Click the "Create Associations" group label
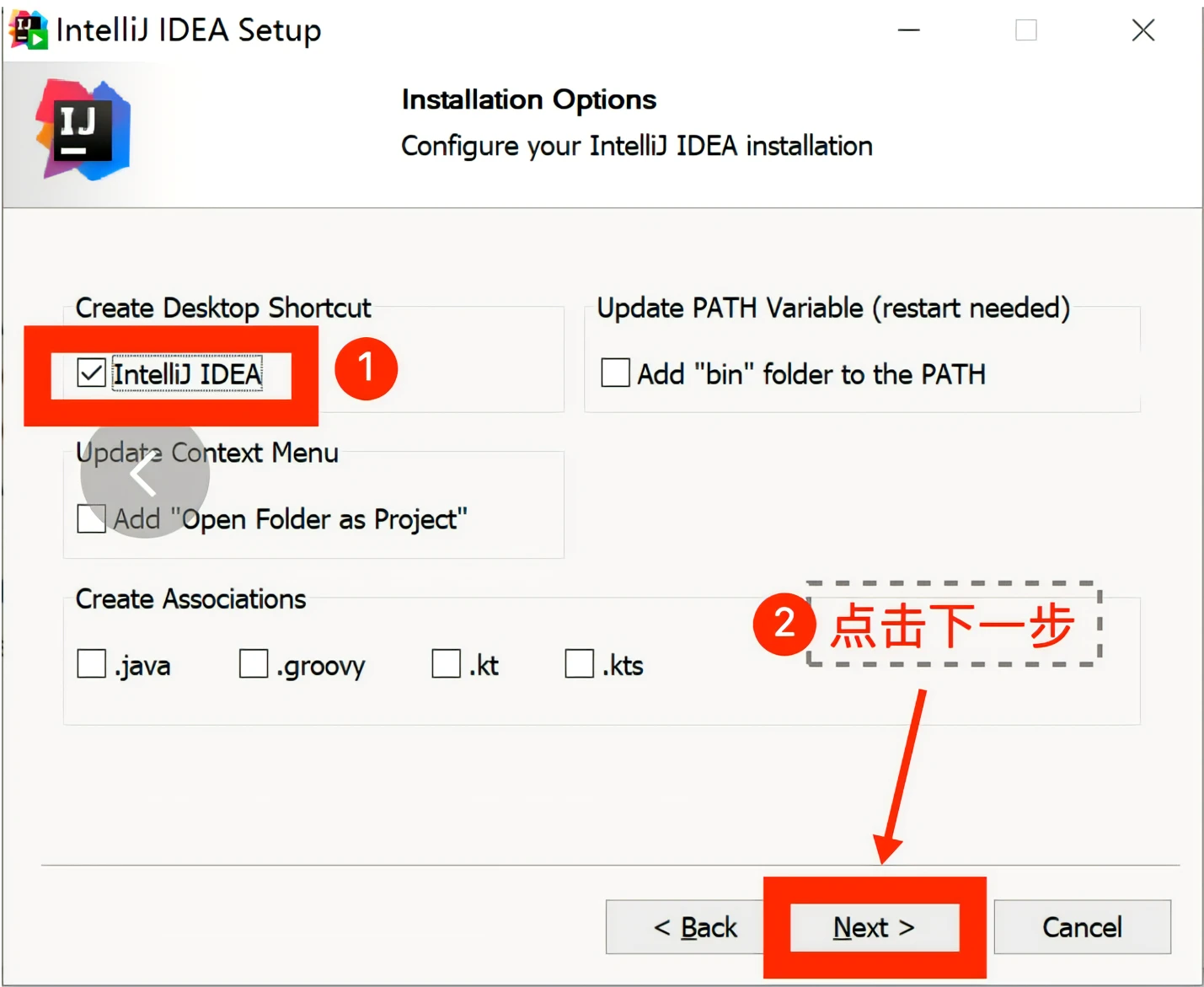The width and height of the screenshot is (1204, 987). pyautogui.click(x=190, y=599)
